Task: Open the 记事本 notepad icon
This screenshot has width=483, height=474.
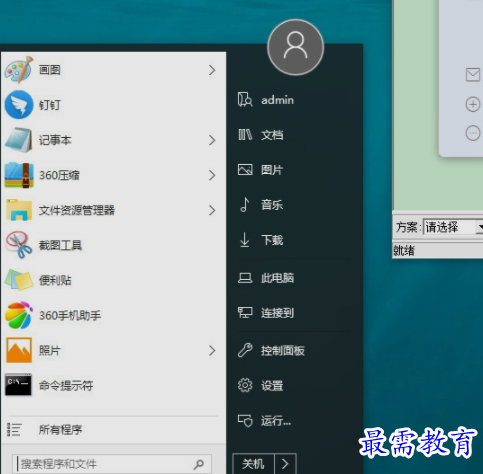Action: pyautogui.click(x=19, y=140)
